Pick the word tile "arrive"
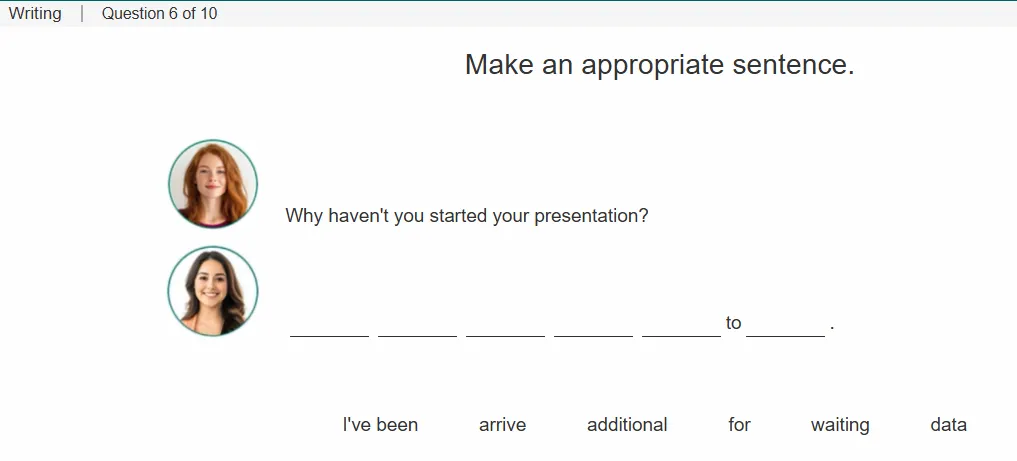Image resolution: width=1017 pixels, height=461 pixels. [x=502, y=425]
